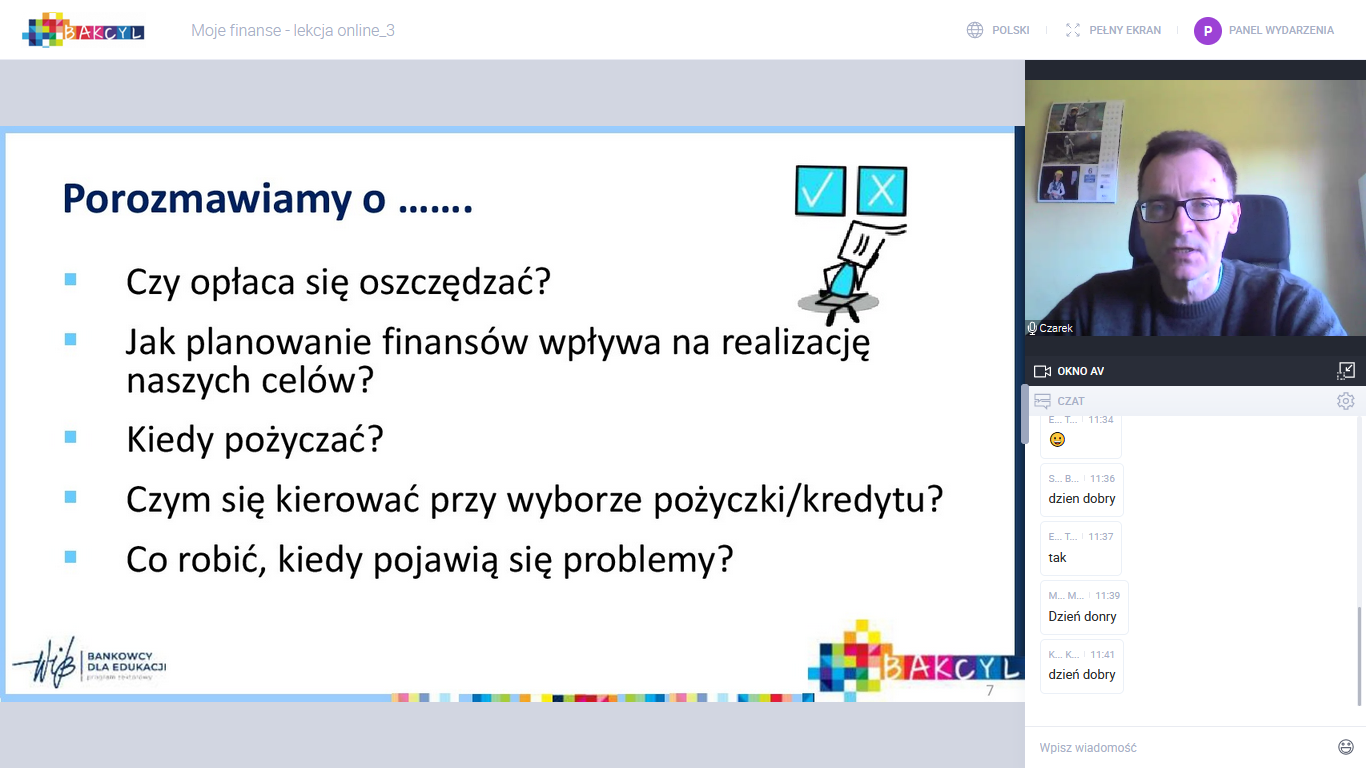1366x768 pixels.
Task: Click slide bullet 'Czy opłaca się oszczędzać?'
Action: 339,283
